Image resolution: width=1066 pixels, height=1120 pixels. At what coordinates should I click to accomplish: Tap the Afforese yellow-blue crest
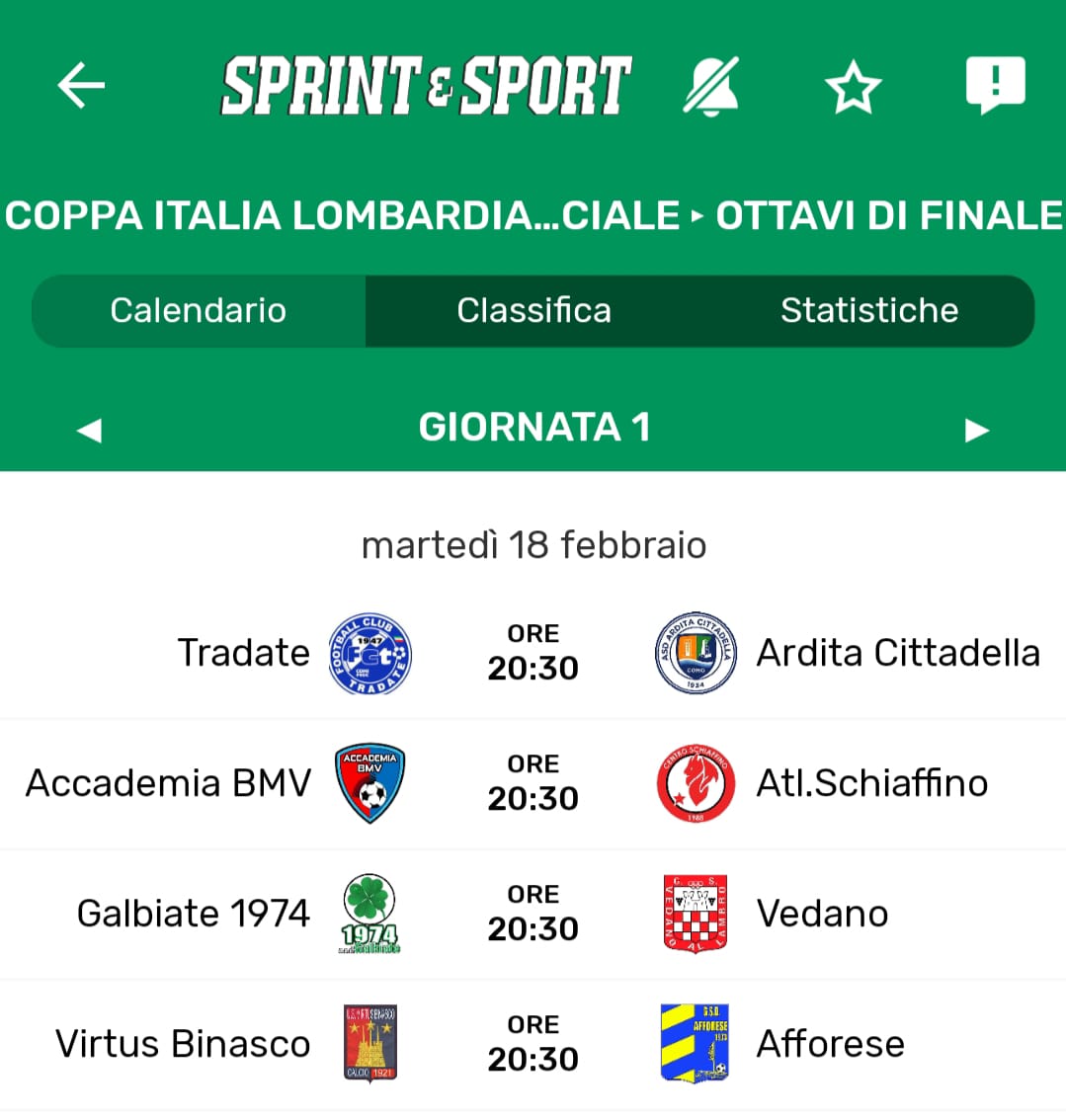point(696,1044)
